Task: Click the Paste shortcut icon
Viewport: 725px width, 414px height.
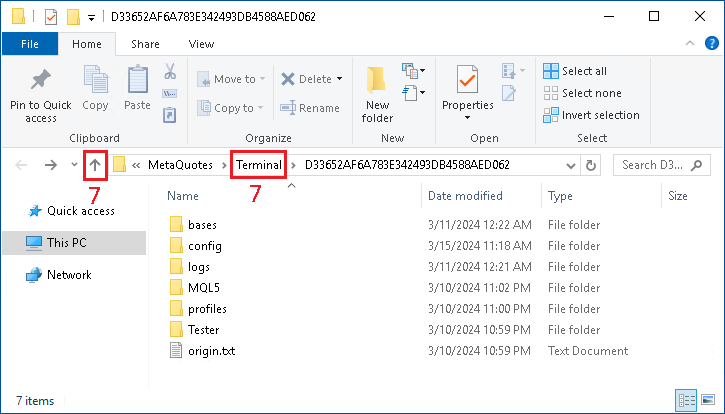Action: [170, 115]
